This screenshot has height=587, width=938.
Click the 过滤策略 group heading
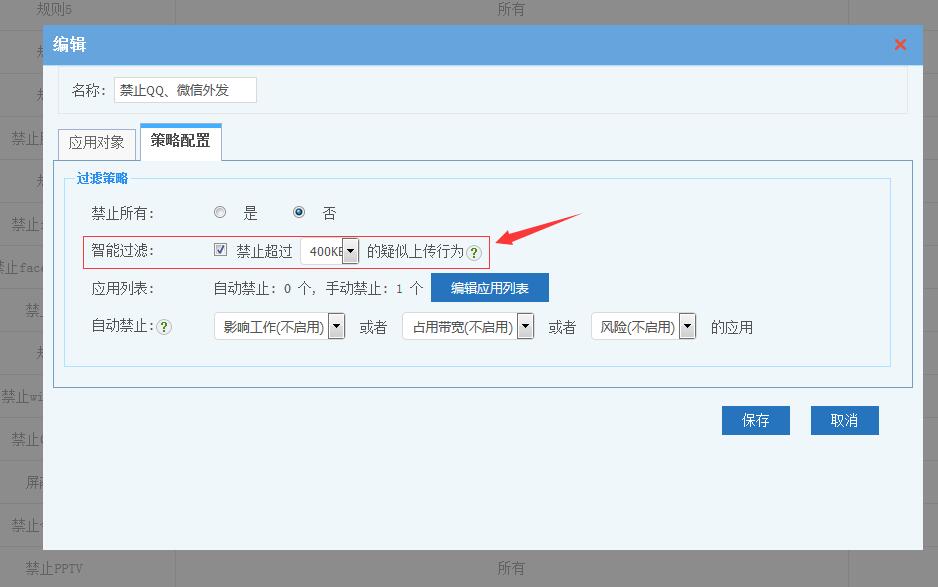click(102, 179)
